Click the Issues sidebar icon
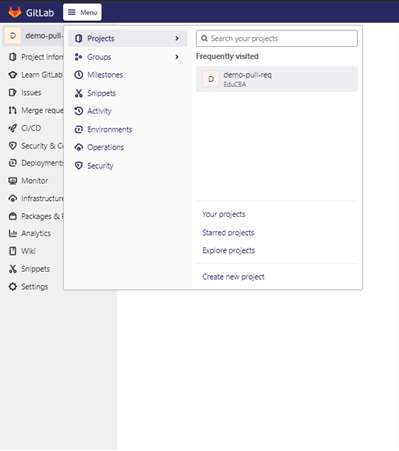The image size is (399, 451). pyautogui.click(x=13, y=93)
